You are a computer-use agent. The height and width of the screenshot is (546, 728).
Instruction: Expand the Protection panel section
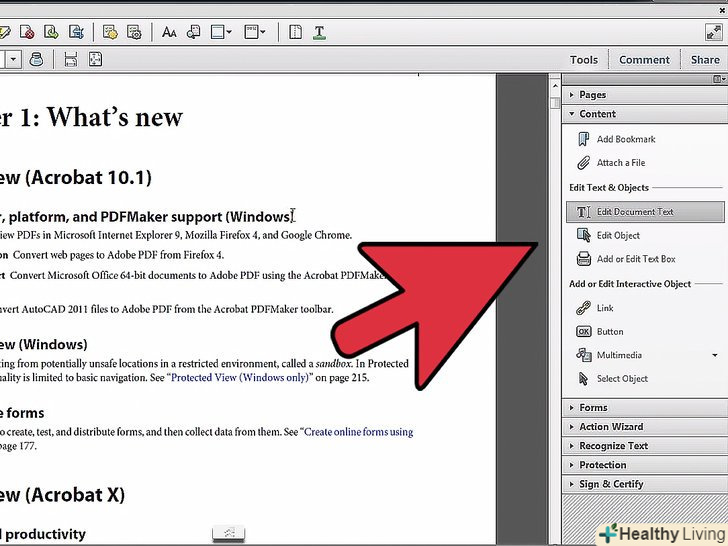[645, 465]
